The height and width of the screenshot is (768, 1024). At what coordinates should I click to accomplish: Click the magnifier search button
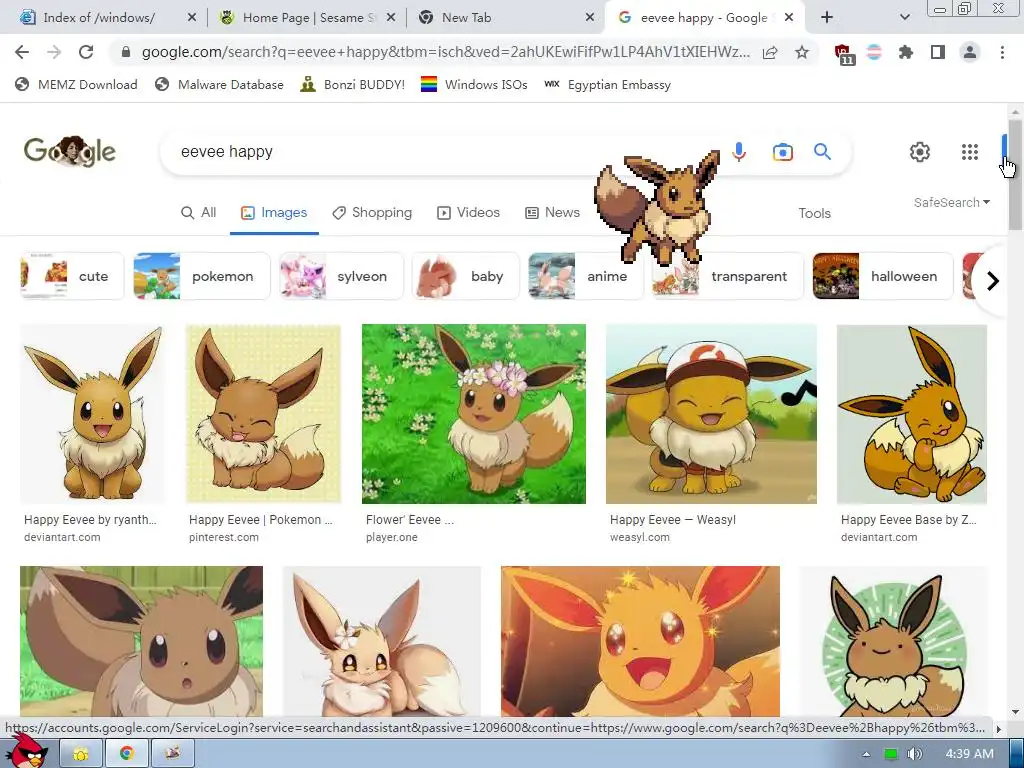tap(822, 152)
